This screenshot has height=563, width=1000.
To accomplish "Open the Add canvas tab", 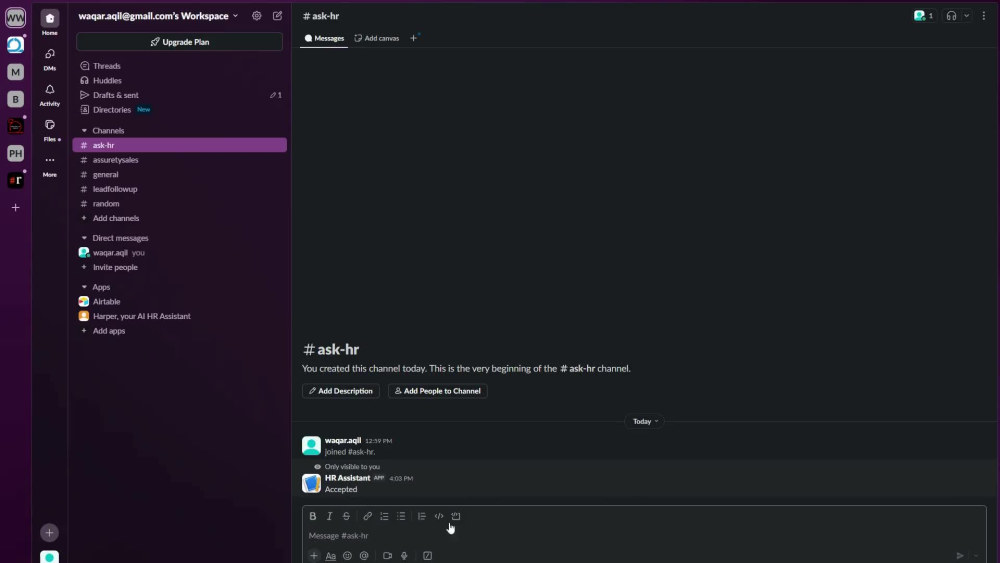I will pos(377,38).
